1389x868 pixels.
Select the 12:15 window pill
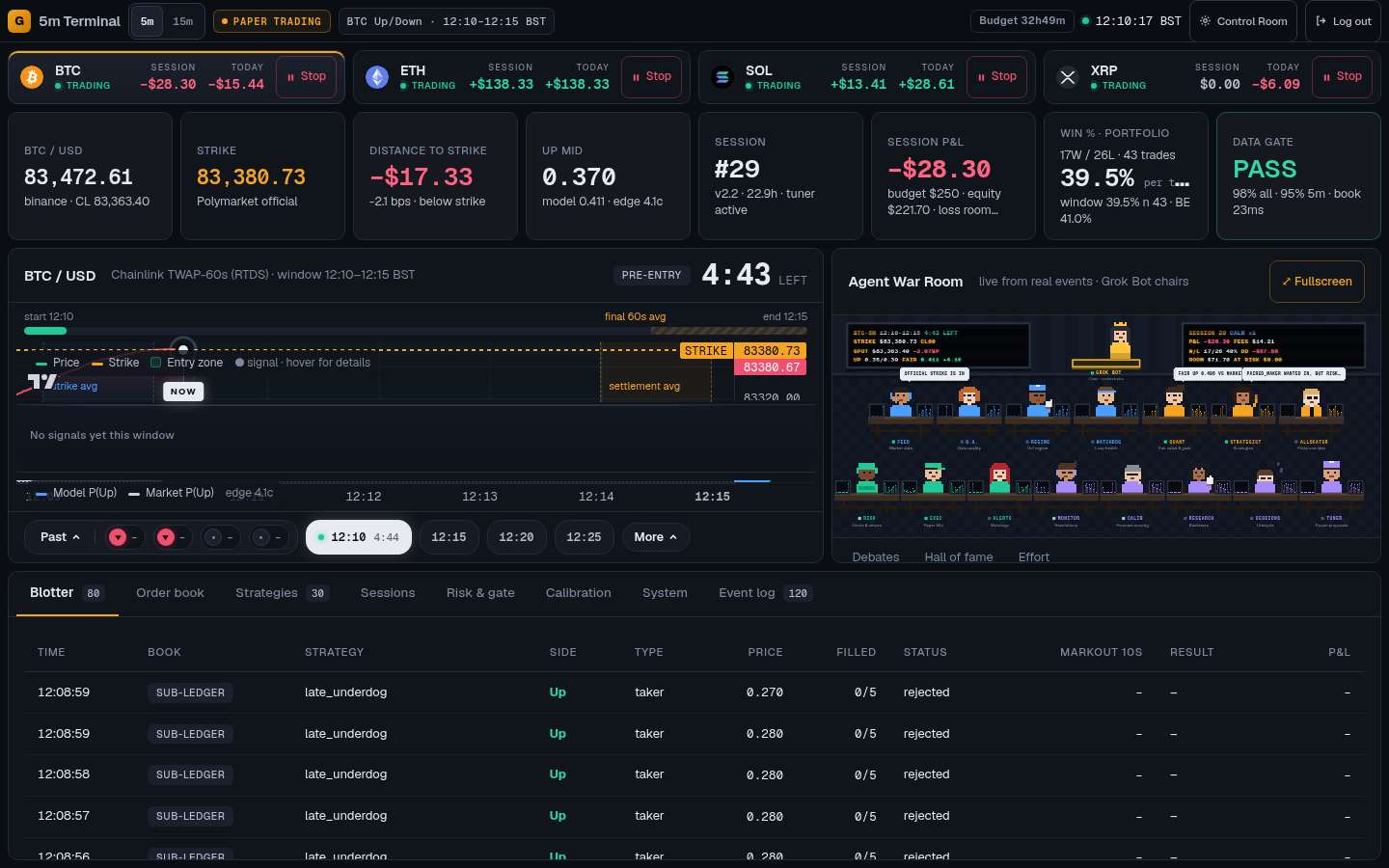pos(449,537)
